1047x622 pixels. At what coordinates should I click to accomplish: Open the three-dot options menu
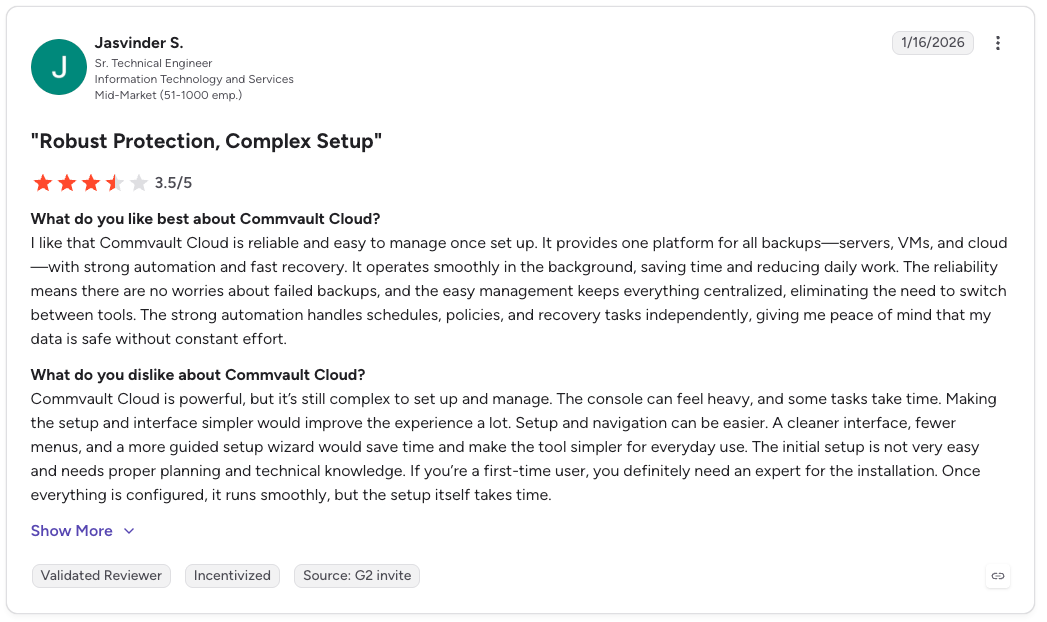click(x=998, y=43)
